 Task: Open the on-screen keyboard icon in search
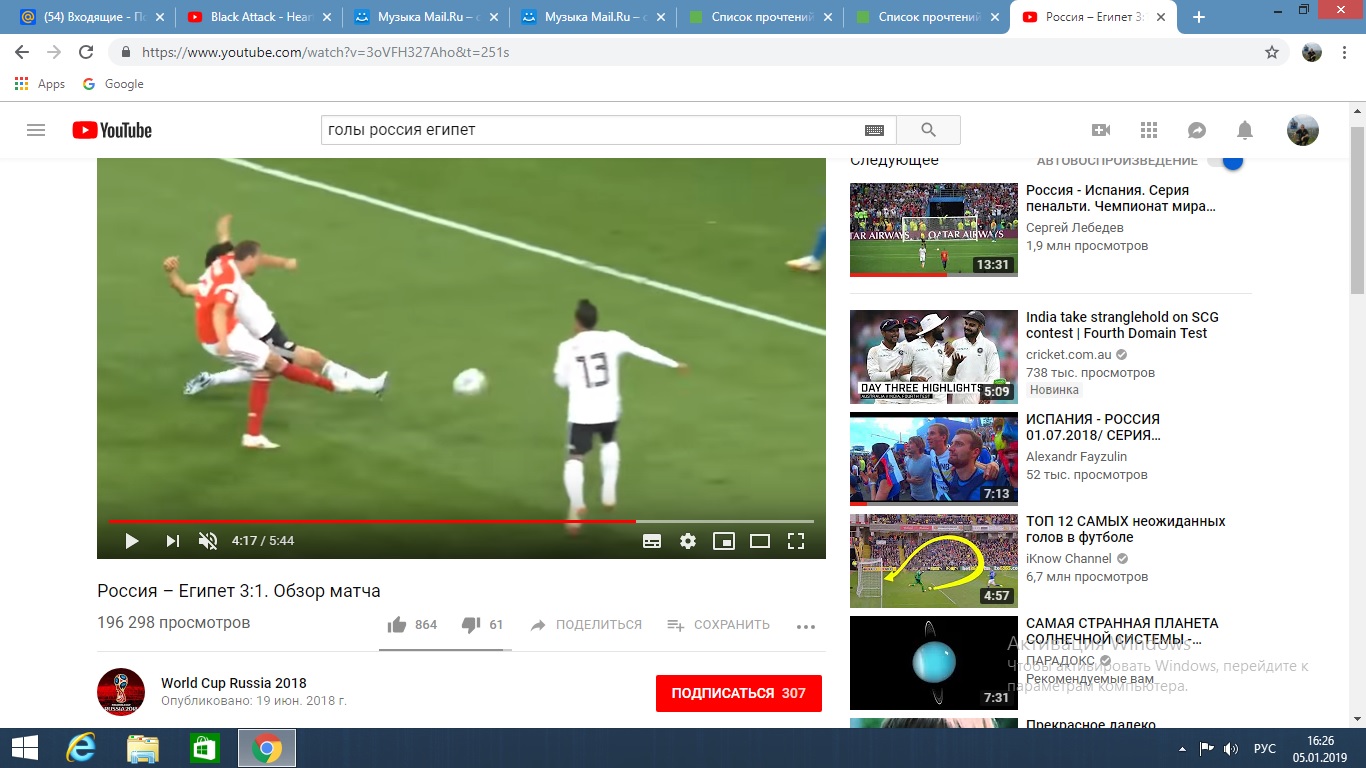[x=874, y=130]
